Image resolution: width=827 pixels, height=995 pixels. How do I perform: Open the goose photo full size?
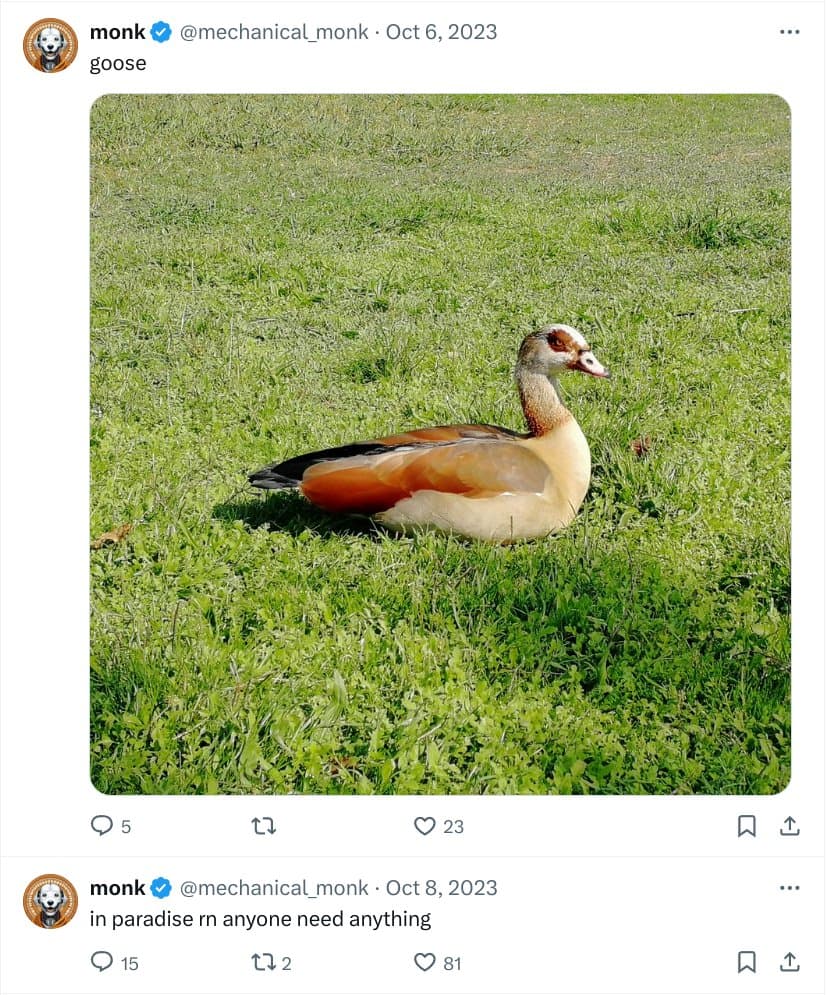coord(440,444)
